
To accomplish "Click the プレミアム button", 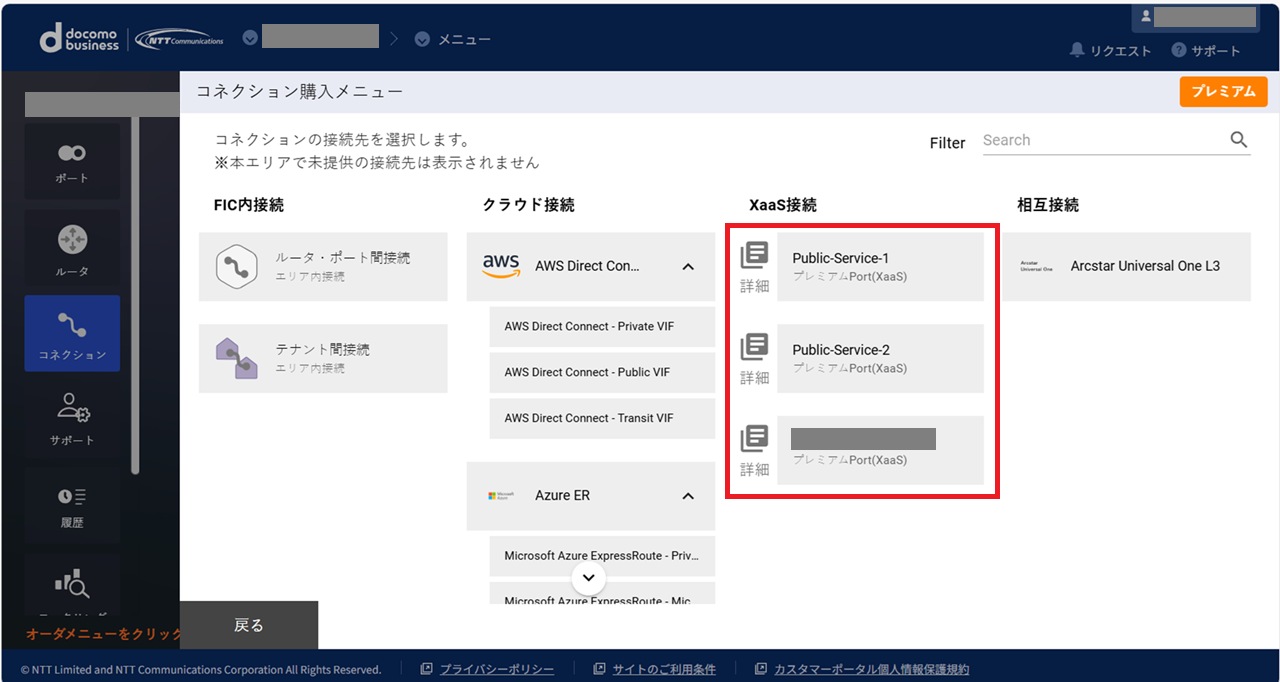I will [1223, 92].
